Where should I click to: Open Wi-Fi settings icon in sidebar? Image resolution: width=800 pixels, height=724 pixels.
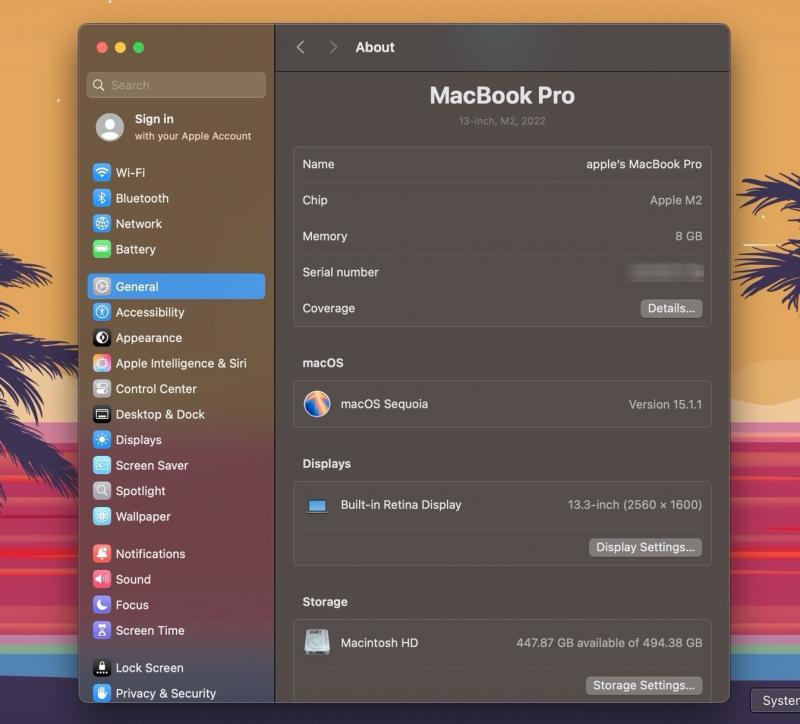pyautogui.click(x=102, y=172)
